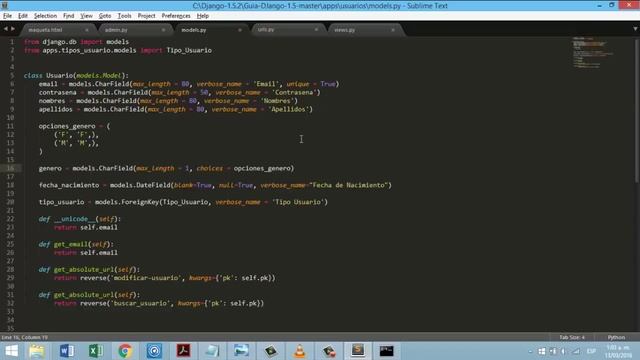This screenshot has height=360, width=640.
Task: Click the right tab scroll arrow
Action: pos(13,29)
